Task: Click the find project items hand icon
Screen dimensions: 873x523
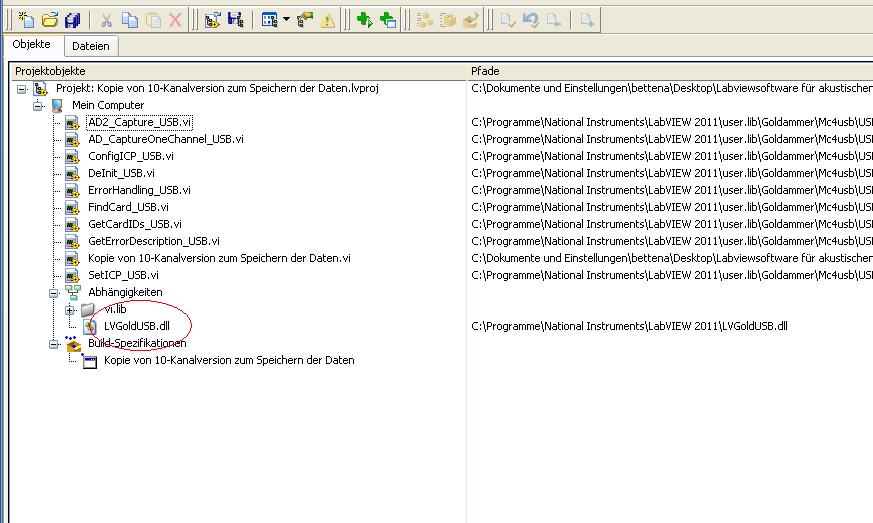Action: pos(305,20)
